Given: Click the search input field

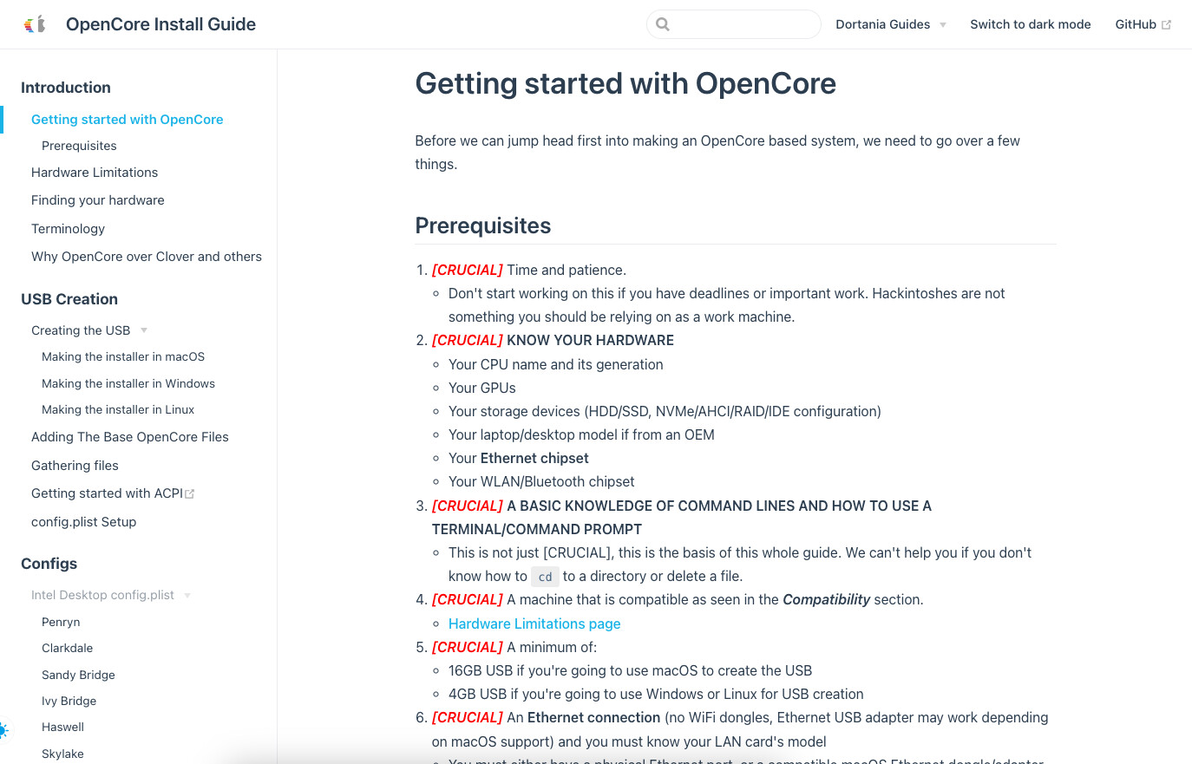Looking at the screenshot, I should click(x=734, y=24).
